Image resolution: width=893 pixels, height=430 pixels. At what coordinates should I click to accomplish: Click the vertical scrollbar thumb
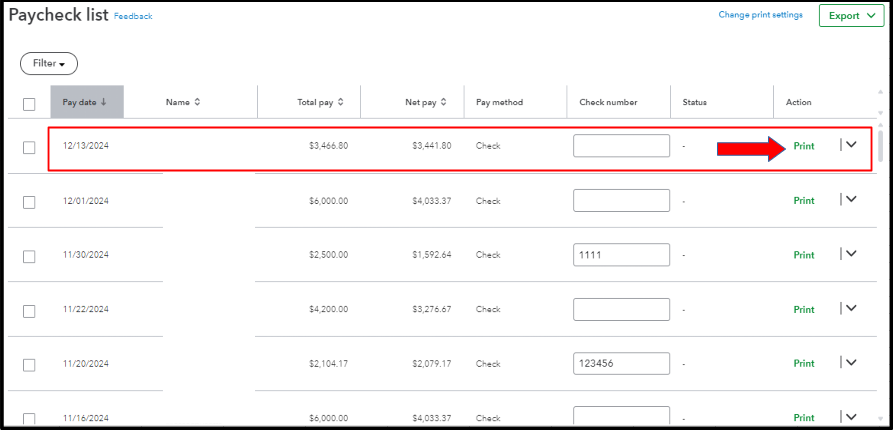click(880, 146)
